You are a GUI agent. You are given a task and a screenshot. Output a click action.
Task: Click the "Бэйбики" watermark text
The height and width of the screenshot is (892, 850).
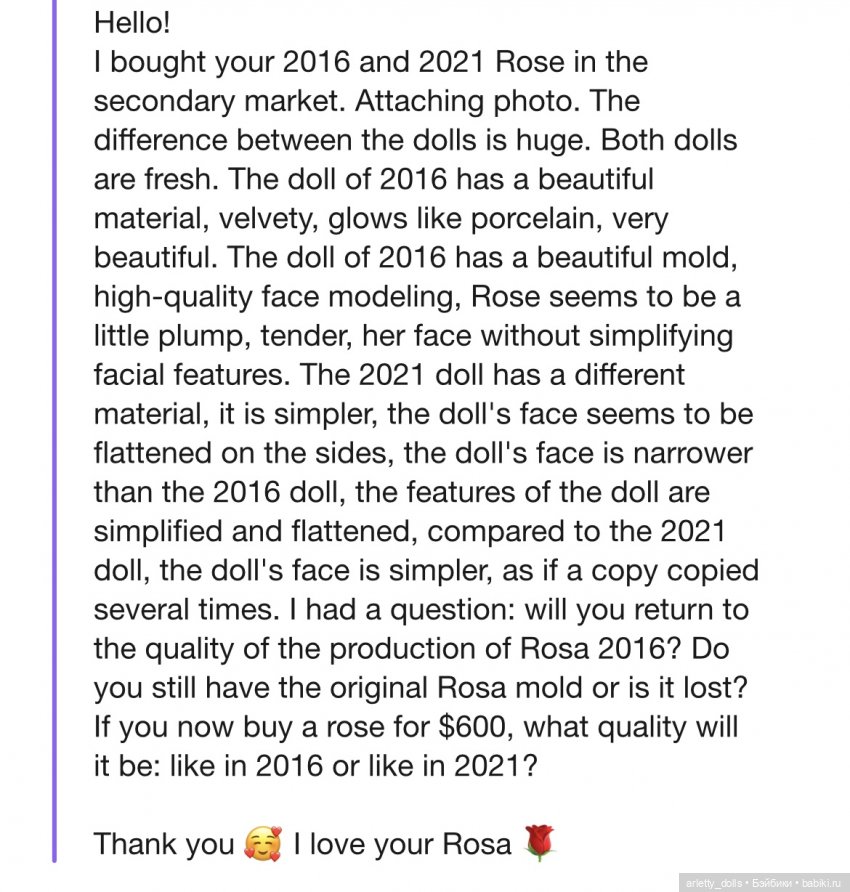[774, 882]
